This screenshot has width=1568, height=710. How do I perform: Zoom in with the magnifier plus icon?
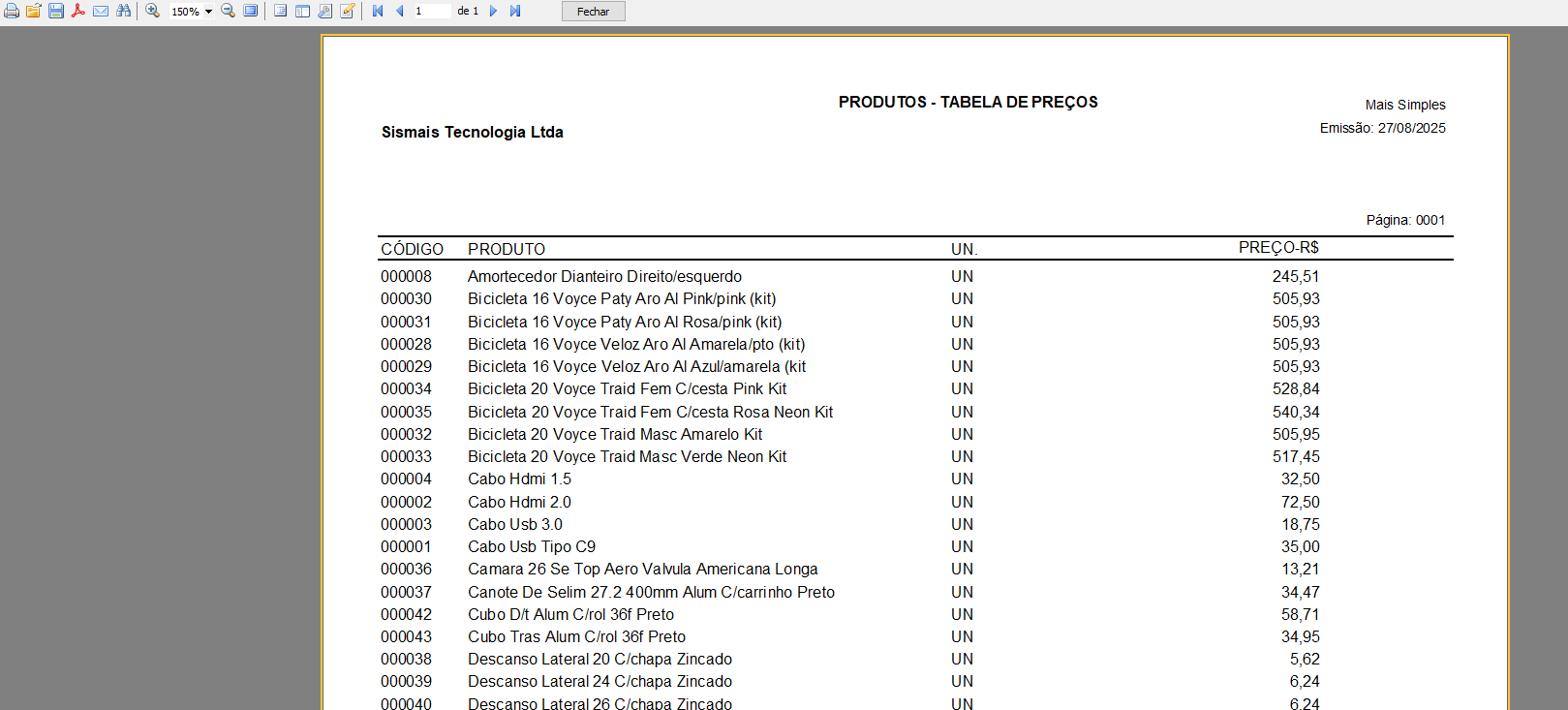(153, 11)
